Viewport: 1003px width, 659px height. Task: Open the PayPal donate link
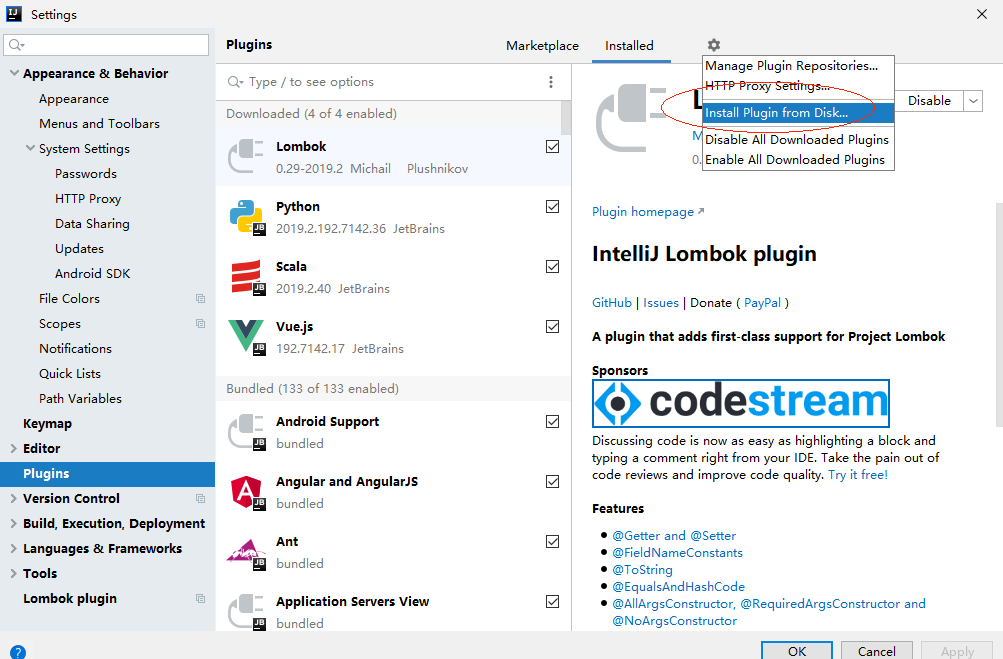click(x=762, y=303)
